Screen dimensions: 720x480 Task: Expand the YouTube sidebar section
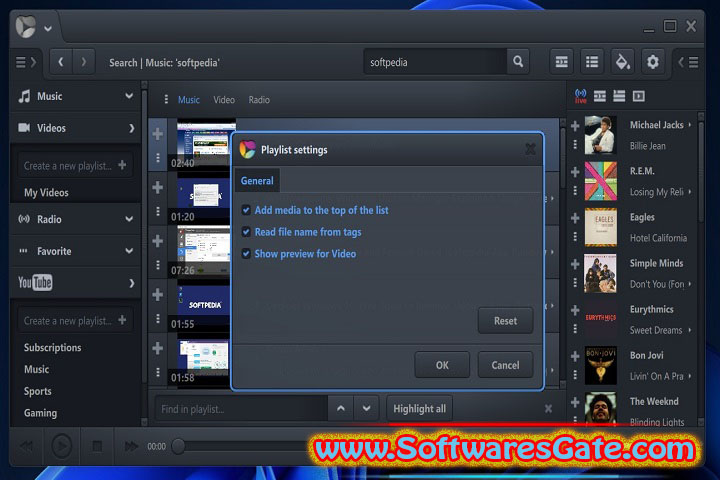131,283
